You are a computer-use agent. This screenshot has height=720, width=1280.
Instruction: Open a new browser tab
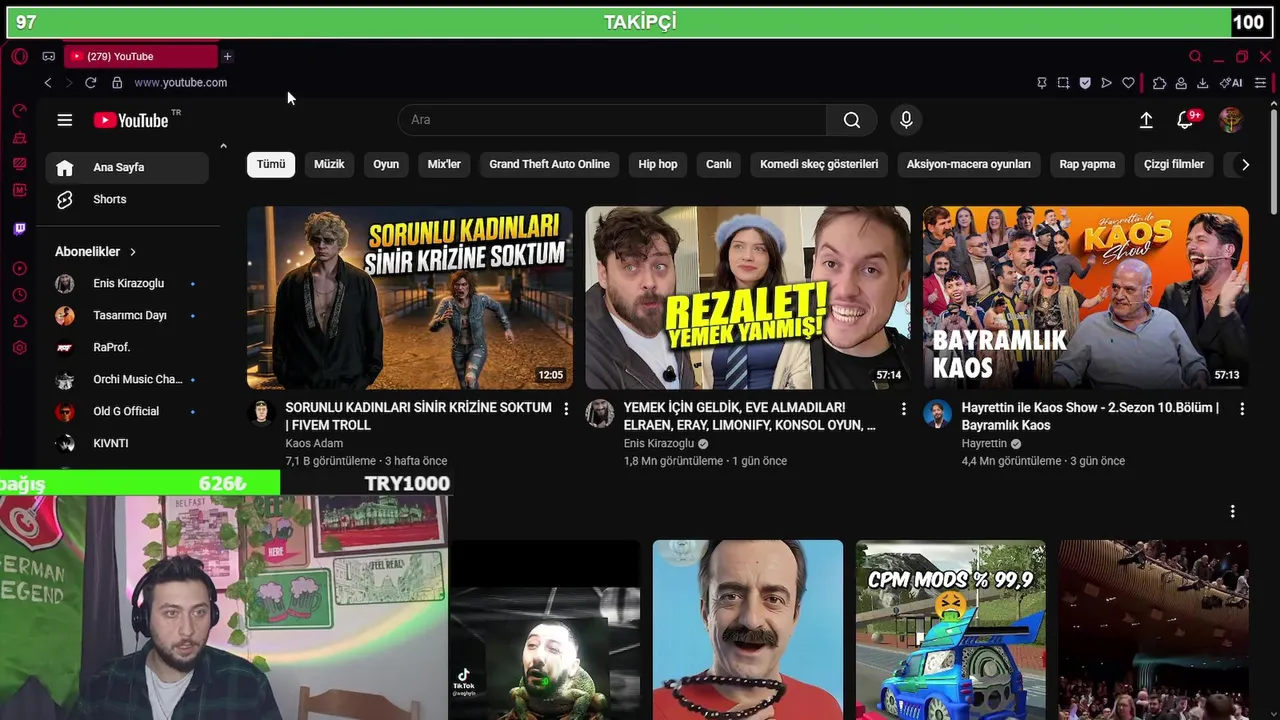click(x=227, y=57)
